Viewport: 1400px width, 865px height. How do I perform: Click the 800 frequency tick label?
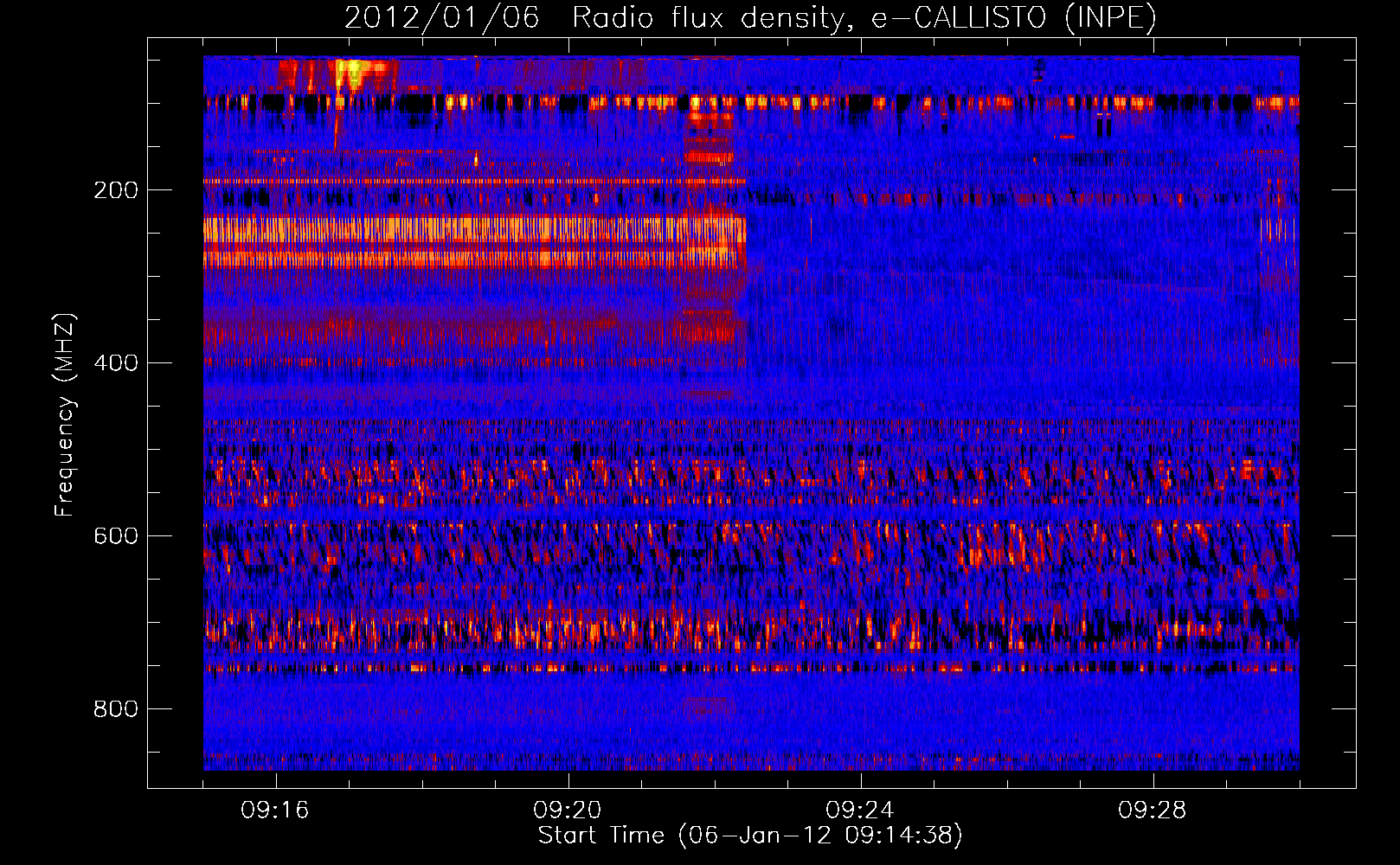click(x=116, y=709)
